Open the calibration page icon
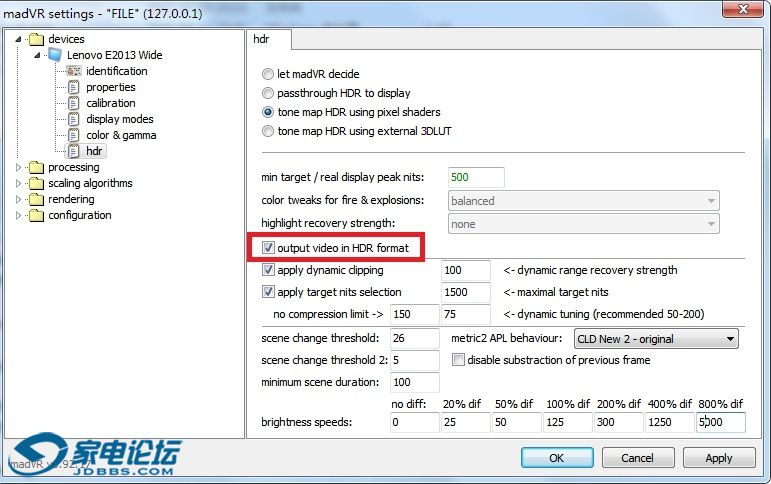This screenshot has width=771, height=484. pyautogui.click(x=73, y=103)
